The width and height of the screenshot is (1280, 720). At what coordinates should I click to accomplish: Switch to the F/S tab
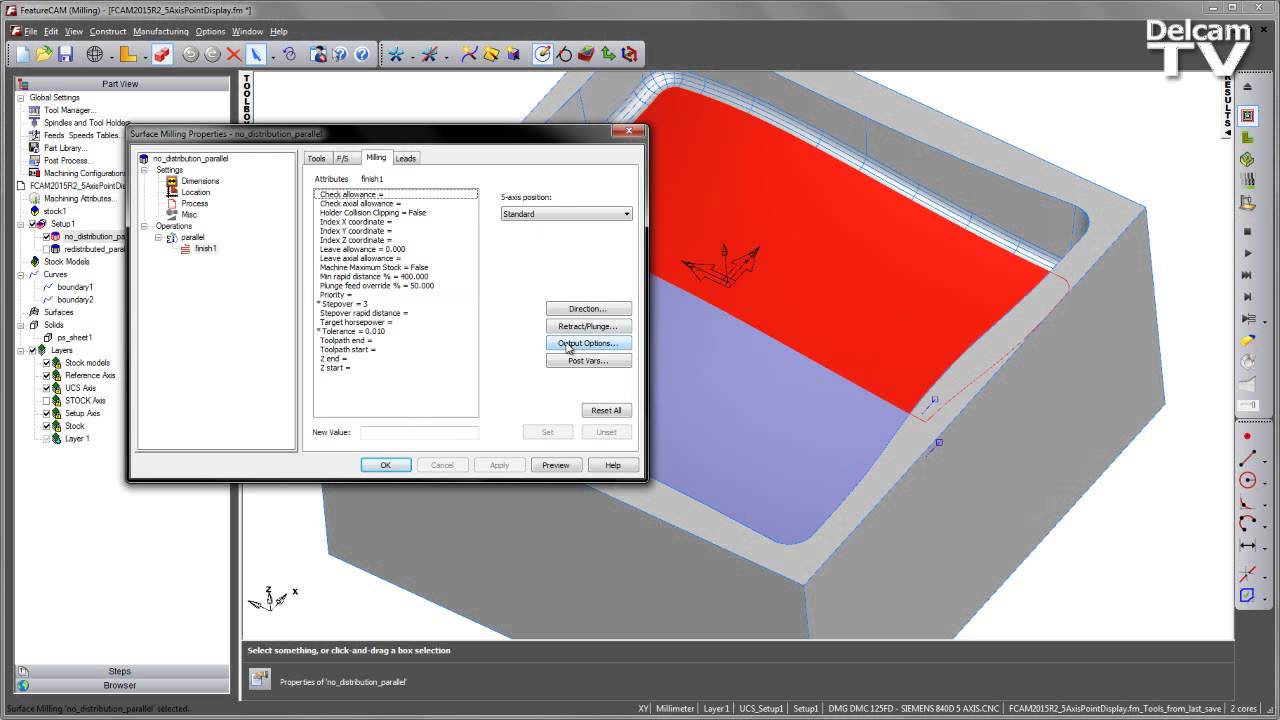343,158
